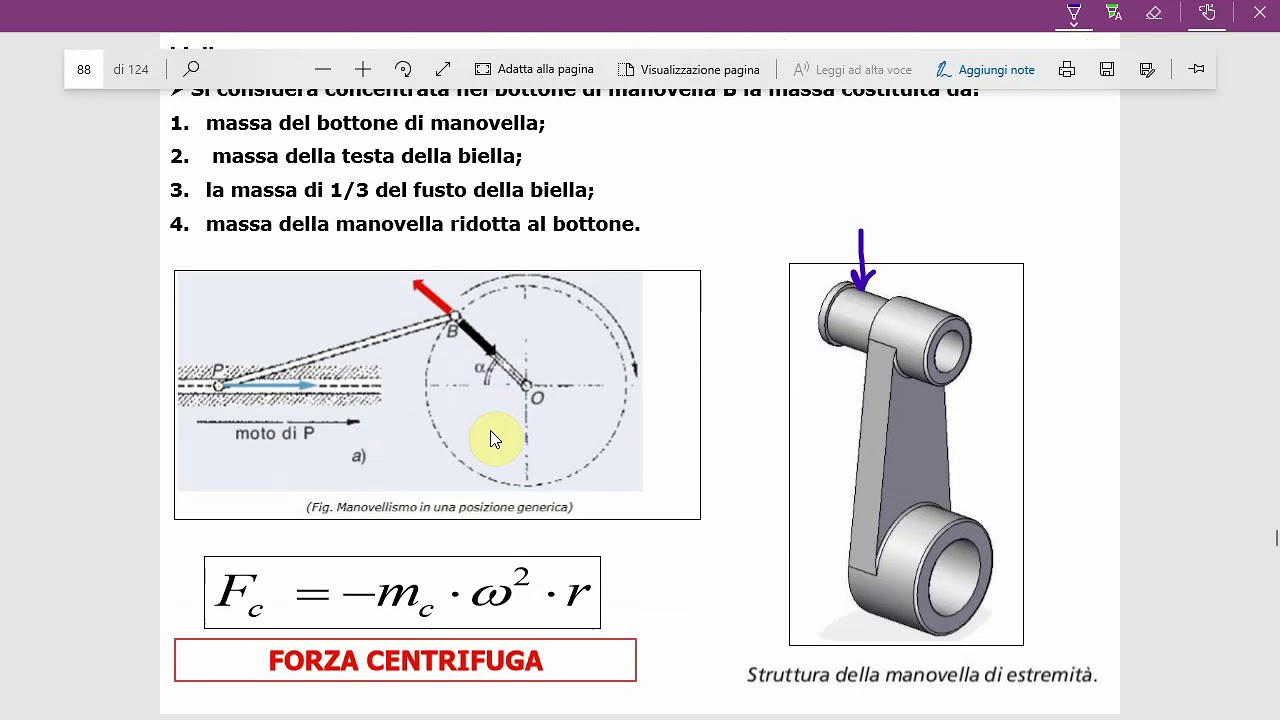Click the text 'massa del bottone di manovella;'
This screenshot has height=720, width=1280.
coord(375,123)
